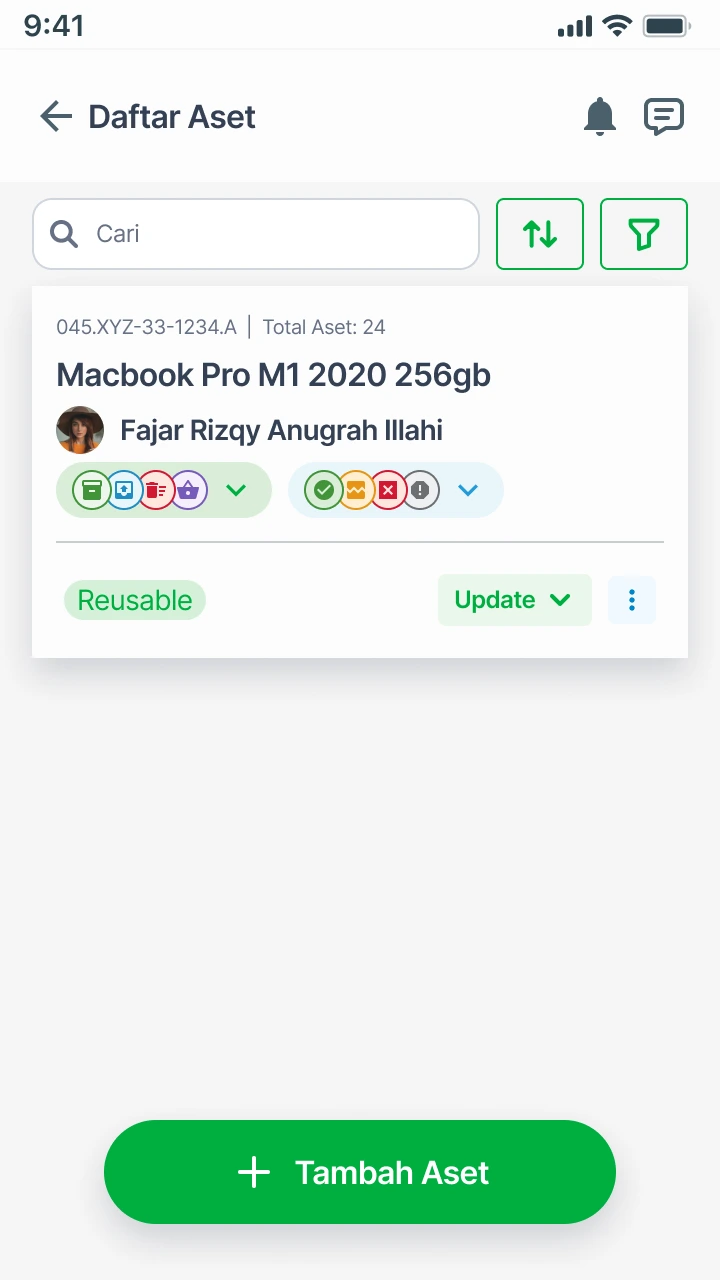Image resolution: width=720 pixels, height=1280 pixels.
Task: Click the gray exclamation status icon
Action: tap(420, 490)
